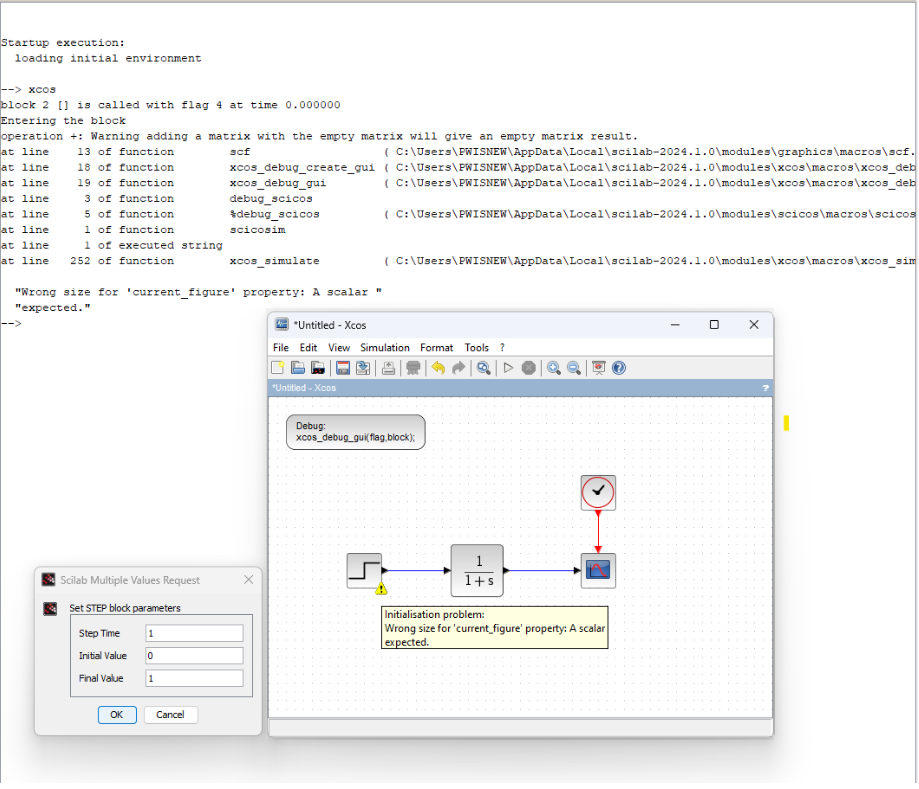Click the 'Set STEP block parameters' label
Image resolution: width=919 pixels, height=789 pixels.
point(125,608)
